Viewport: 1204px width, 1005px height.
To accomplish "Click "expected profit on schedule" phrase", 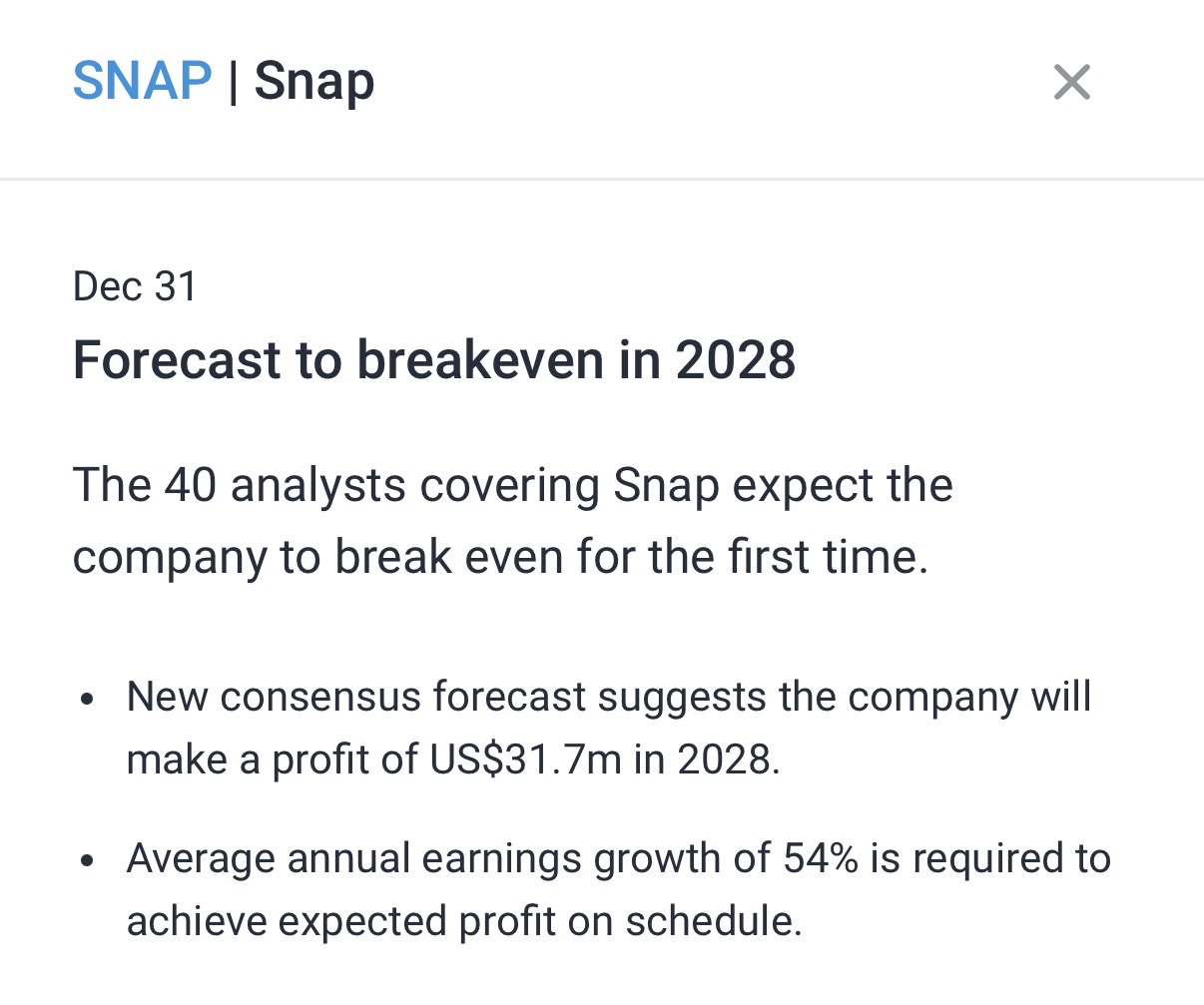I will click(539, 921).
